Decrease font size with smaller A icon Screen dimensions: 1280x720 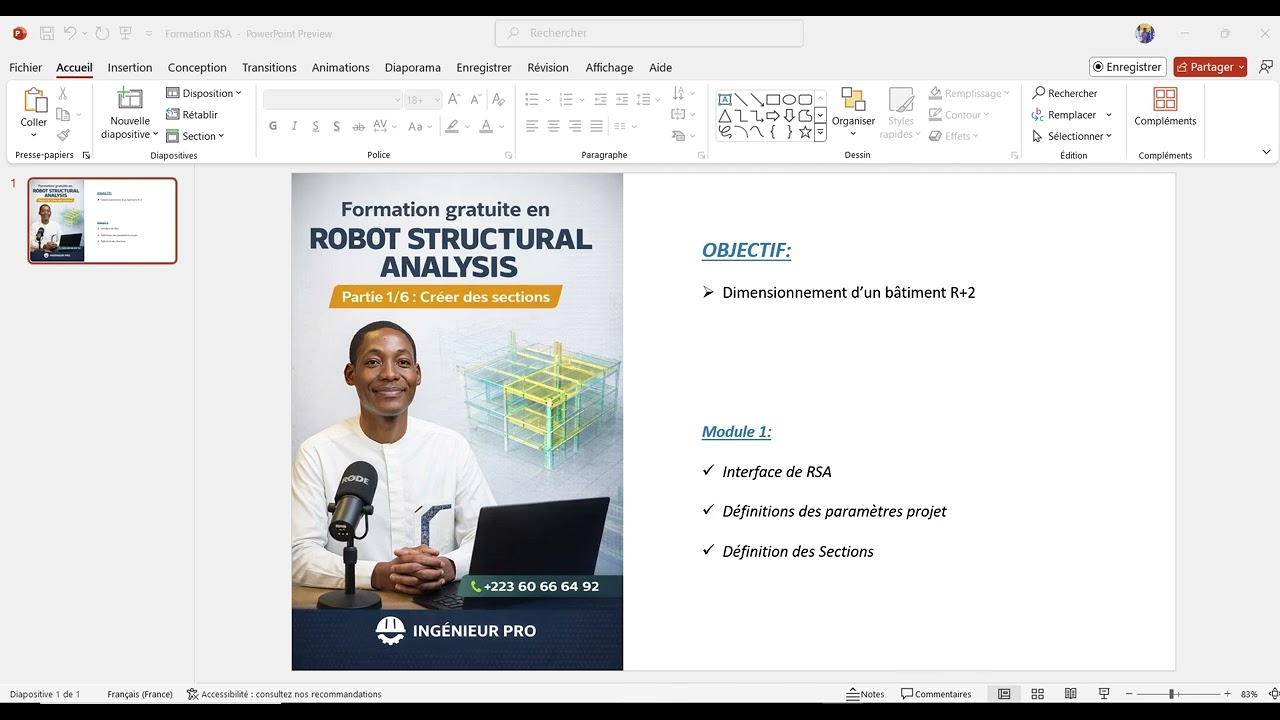coord(475,99)
